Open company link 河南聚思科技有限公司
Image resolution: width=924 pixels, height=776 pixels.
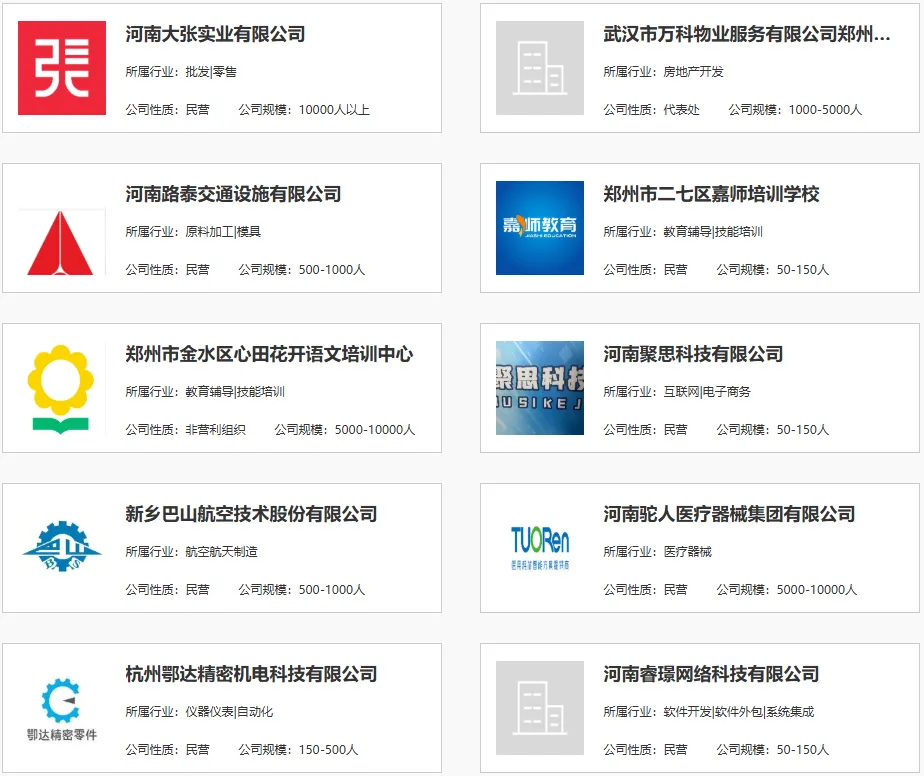coord(693,354)
